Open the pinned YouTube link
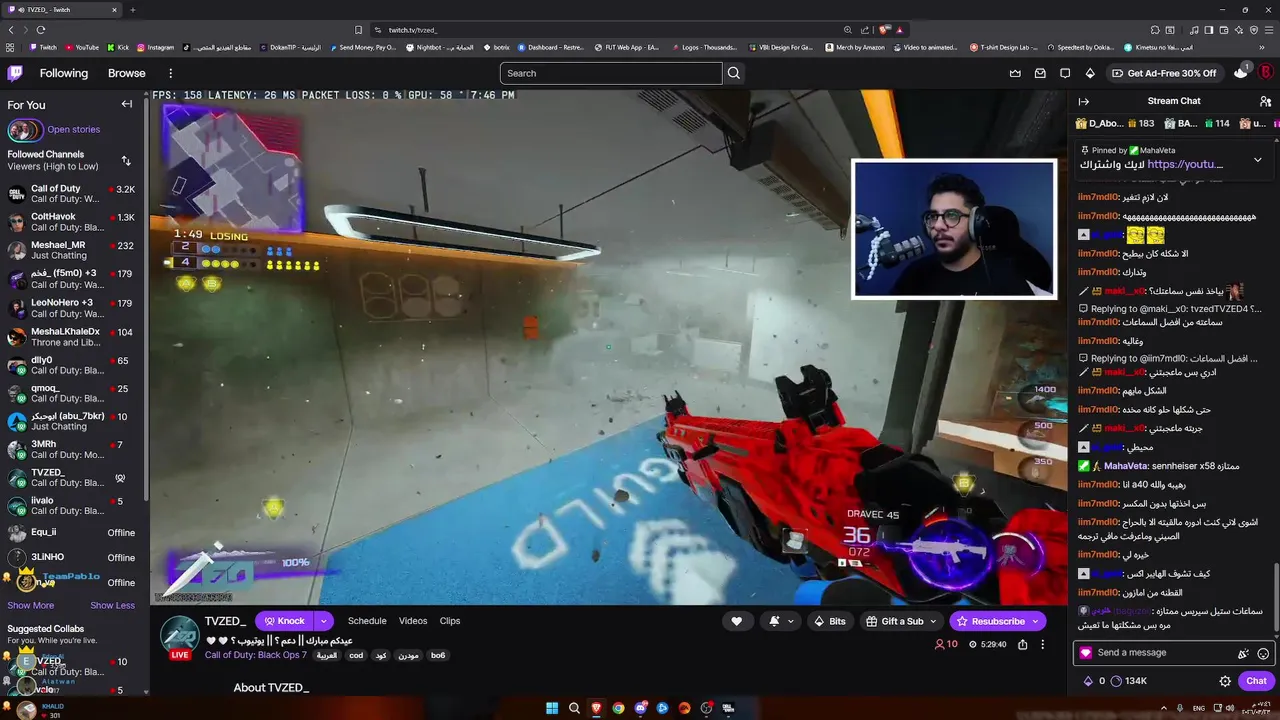Image resolution: width=1280 pixels, height=720 pixels. coord(1186,164)
